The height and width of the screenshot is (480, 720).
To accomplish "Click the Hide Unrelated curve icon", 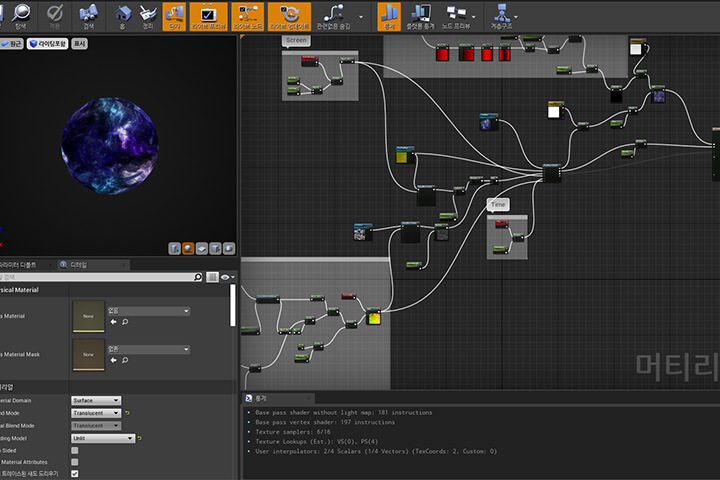I will tap(333, 16).
